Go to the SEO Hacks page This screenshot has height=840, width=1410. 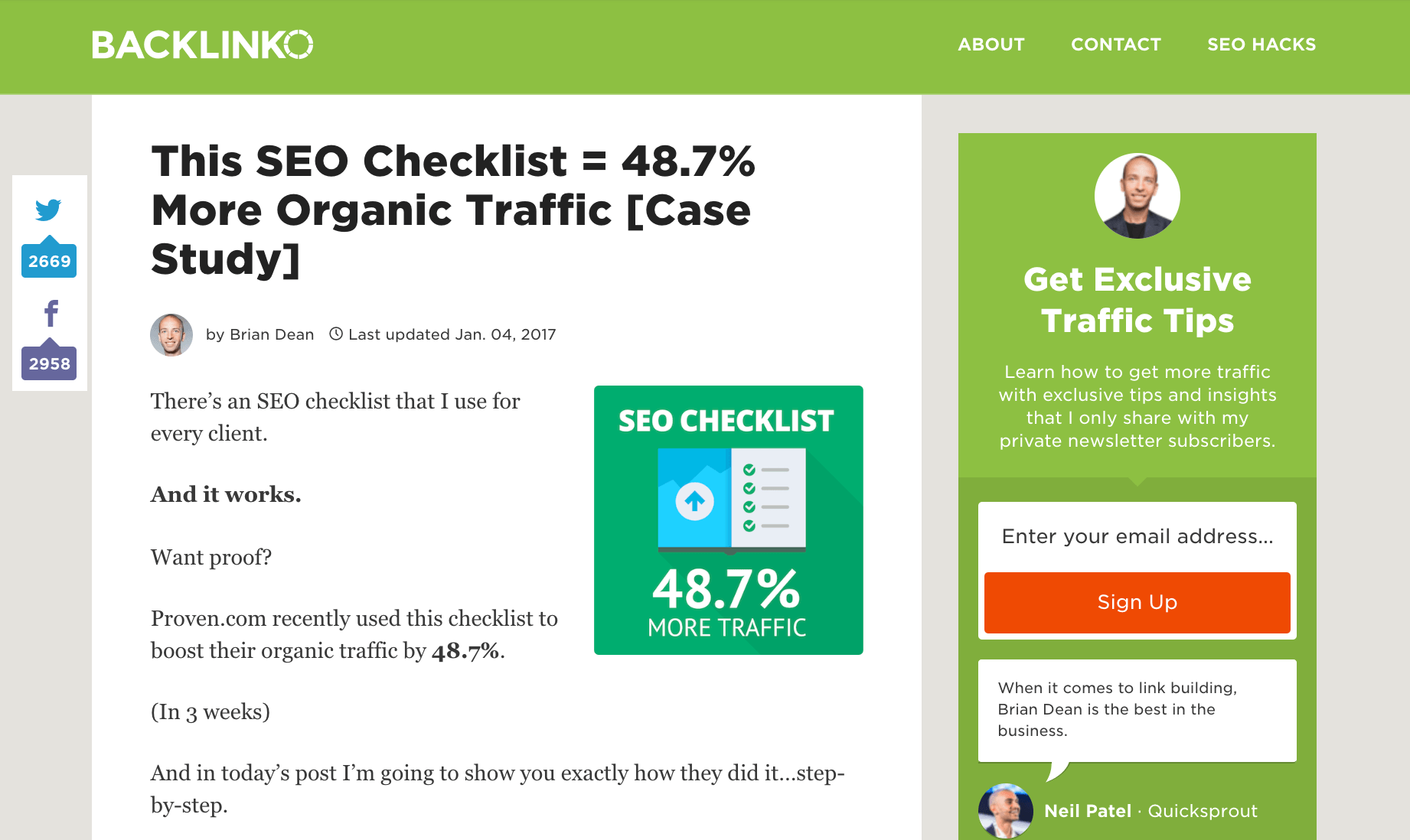click(x=1261, y=44)
